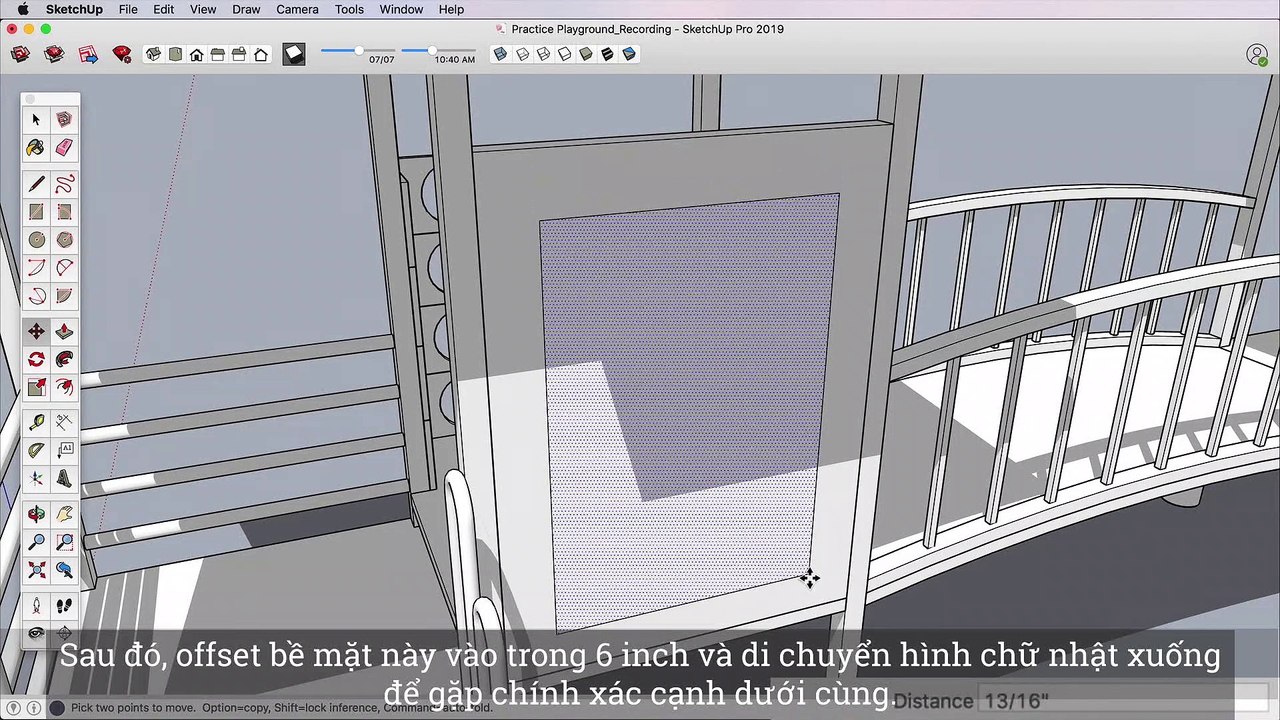The height and width of the screenshot is (720, 1280).
Task: Select the Zoom Window tool
Action: point(64,542)
